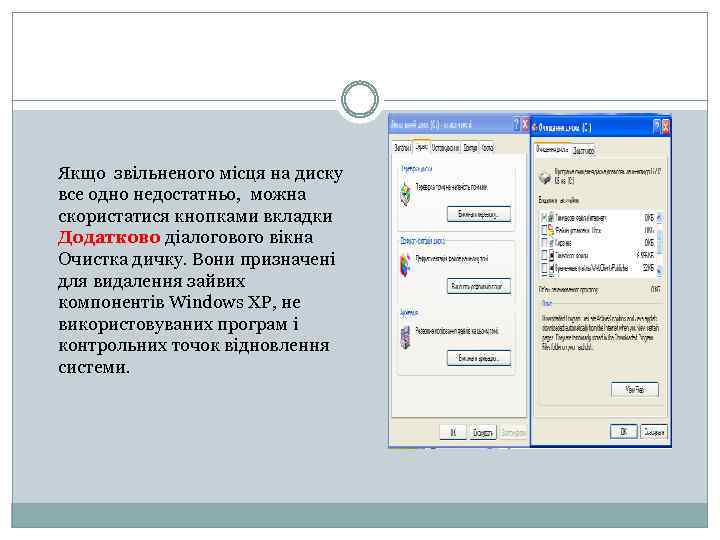The height and width of the screenshot is (540, 720).
Task: Click the Disk Cleanup title bar icon
Action: (x=534, y=127)
